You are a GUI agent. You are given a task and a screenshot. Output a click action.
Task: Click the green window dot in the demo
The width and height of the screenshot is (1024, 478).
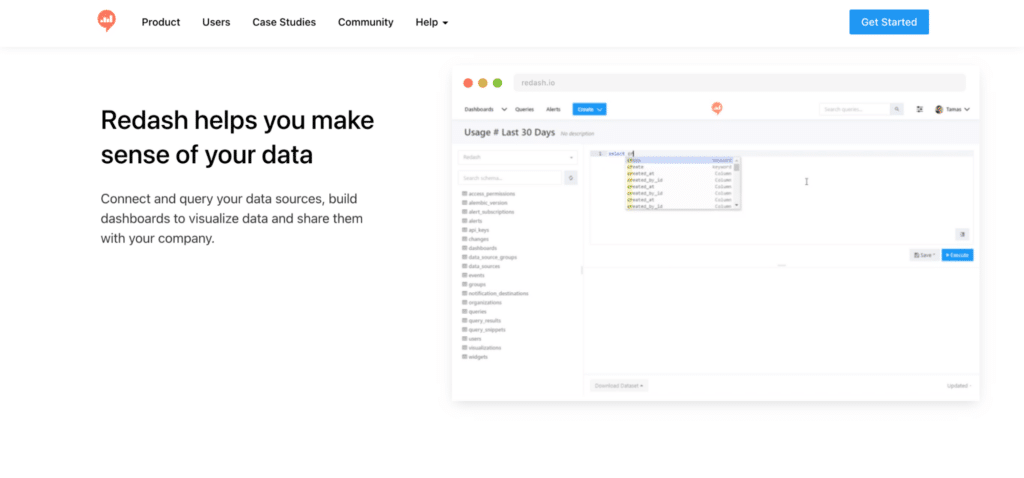coord(498,83)
